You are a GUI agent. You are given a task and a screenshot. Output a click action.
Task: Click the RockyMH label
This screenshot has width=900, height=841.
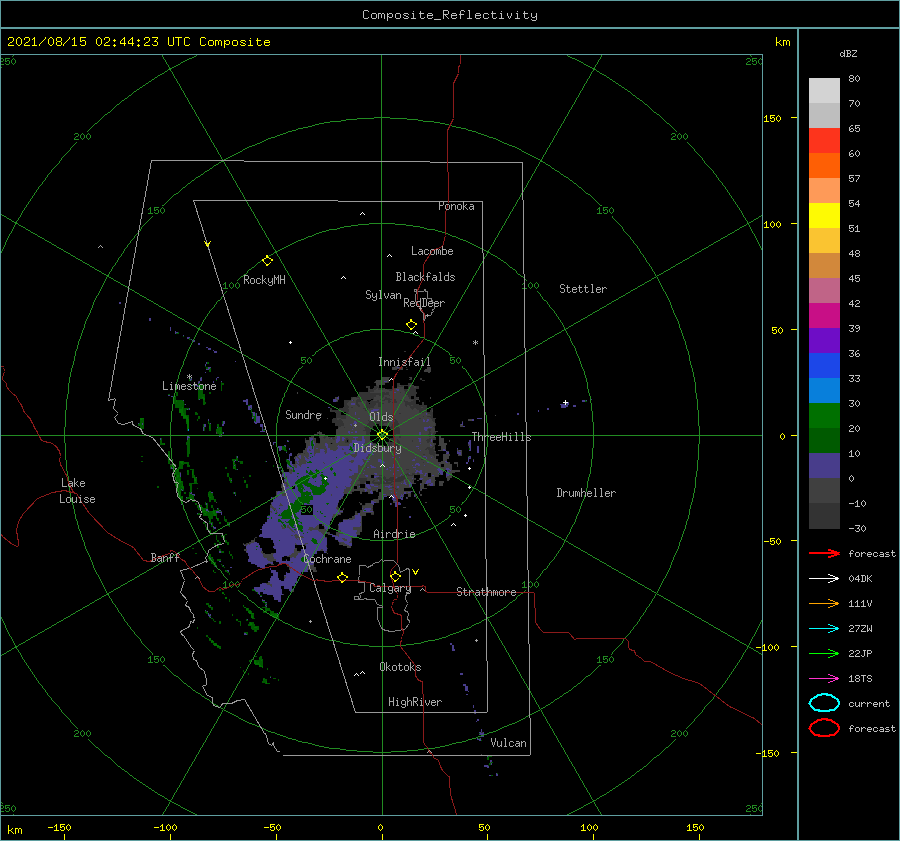coord(264,280)
